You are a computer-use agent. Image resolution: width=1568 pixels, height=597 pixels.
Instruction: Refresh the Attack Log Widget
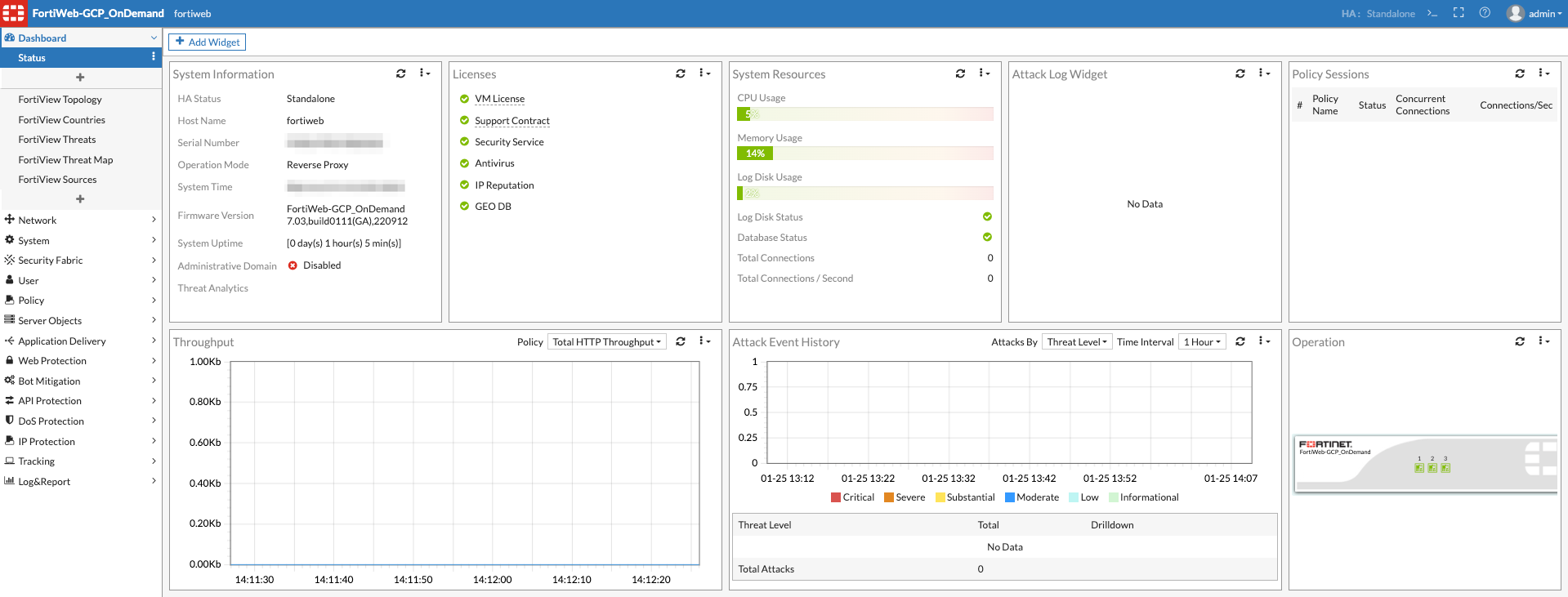(x=1240, y=74)
